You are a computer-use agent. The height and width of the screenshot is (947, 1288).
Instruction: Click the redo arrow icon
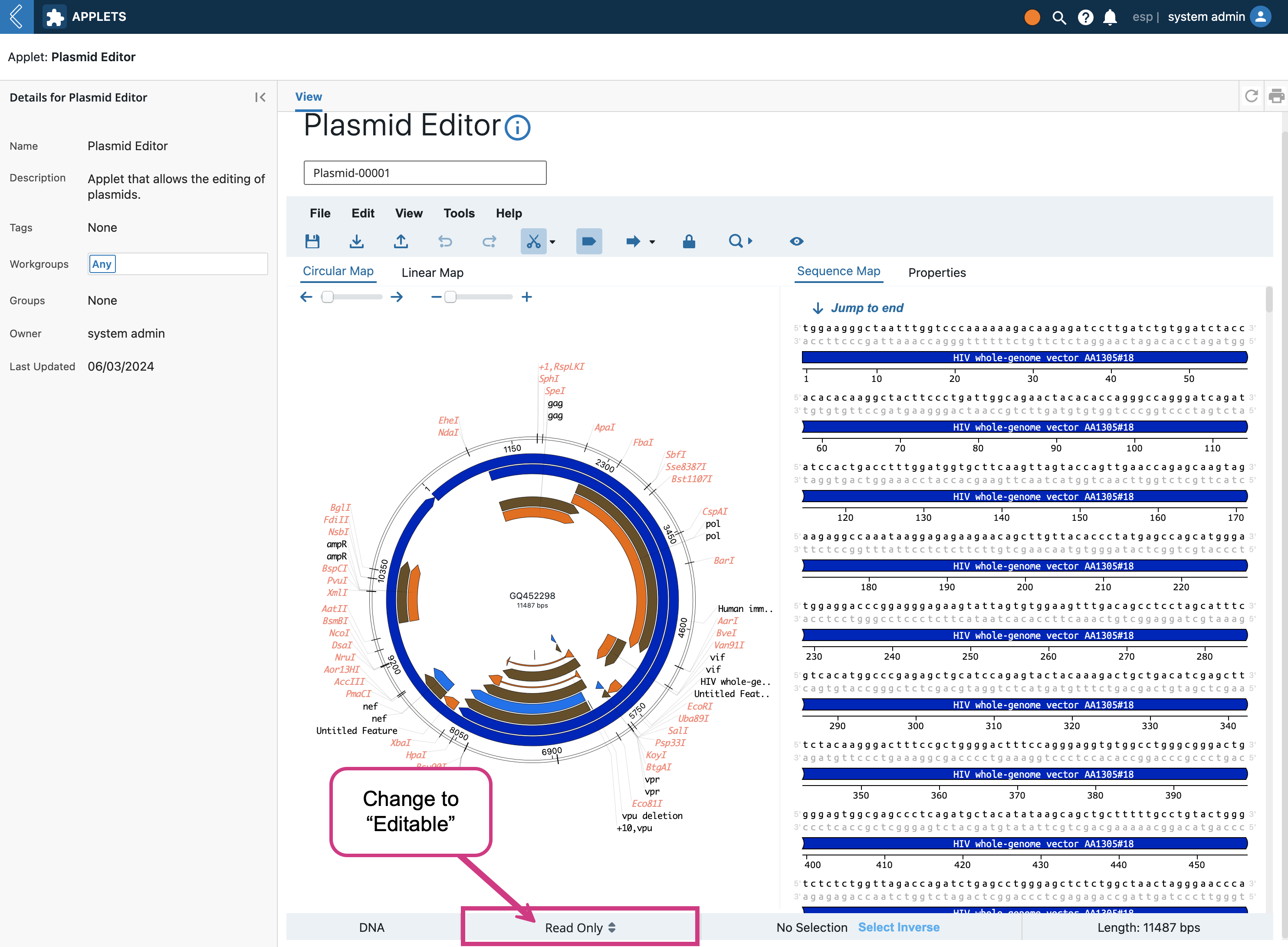[489, 241]
